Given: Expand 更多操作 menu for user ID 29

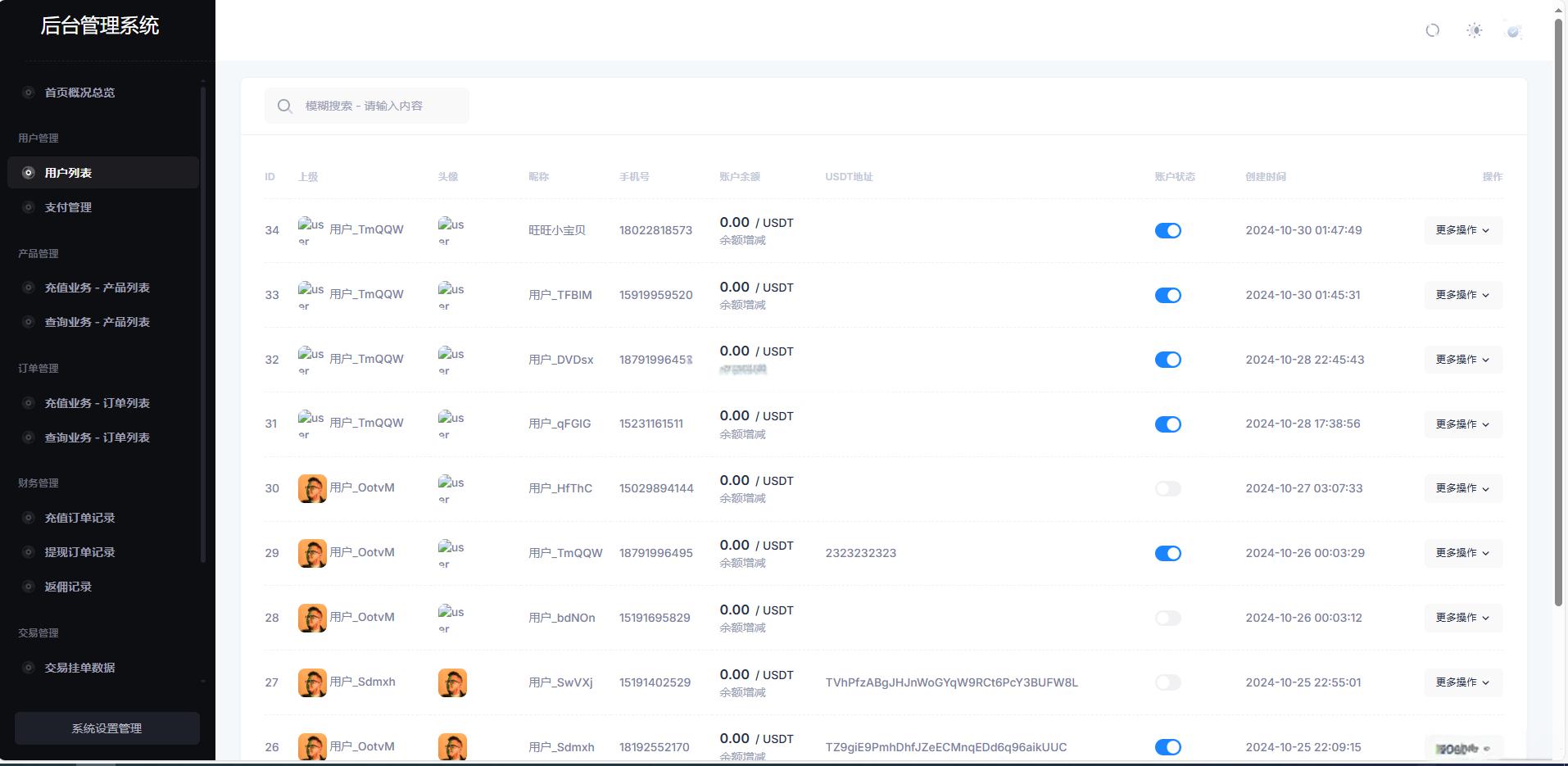Looking at the screenshot, I should [1463, 553].
